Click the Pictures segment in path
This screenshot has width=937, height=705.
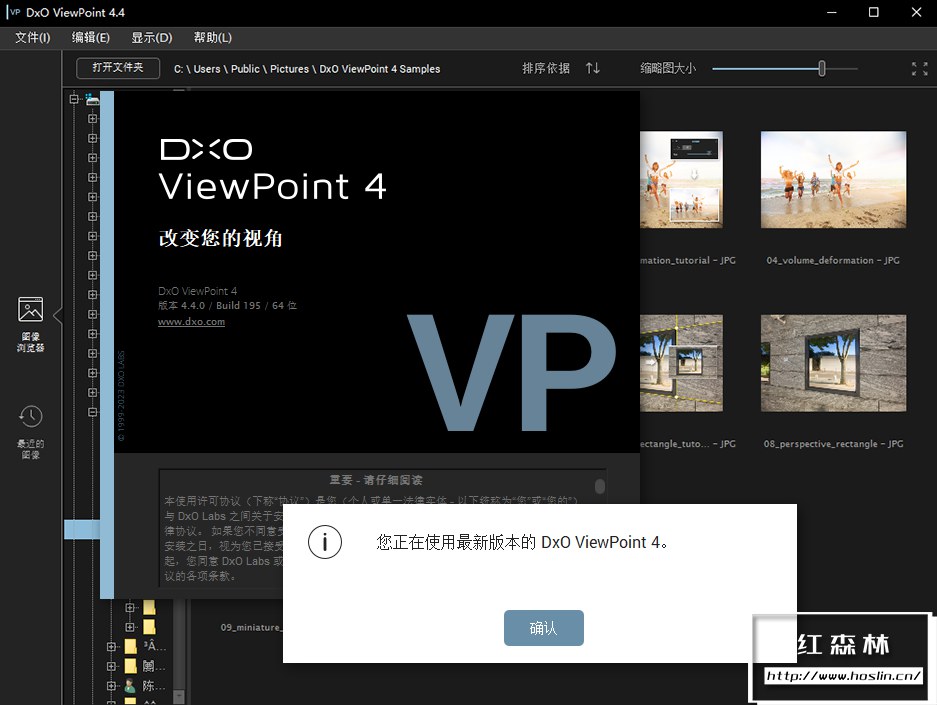[x=289, y=69]
